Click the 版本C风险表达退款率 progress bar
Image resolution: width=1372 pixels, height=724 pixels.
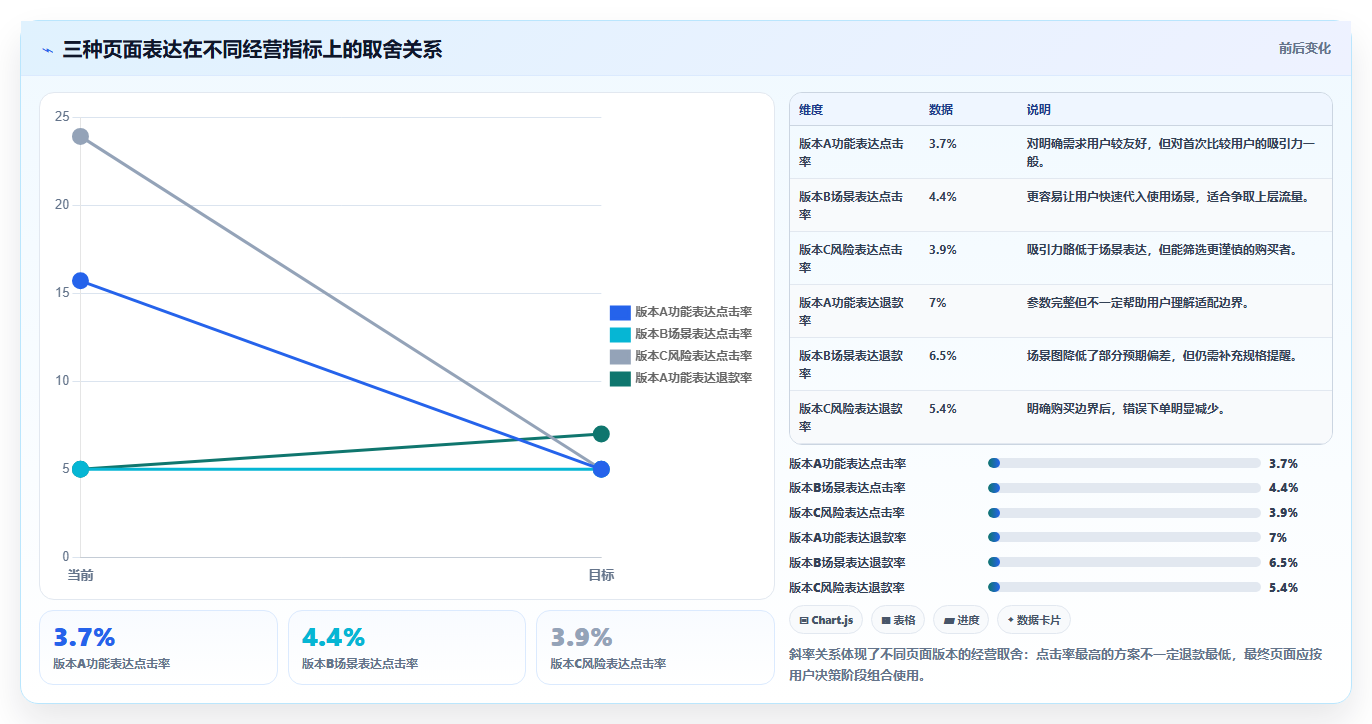point(1124,588)
